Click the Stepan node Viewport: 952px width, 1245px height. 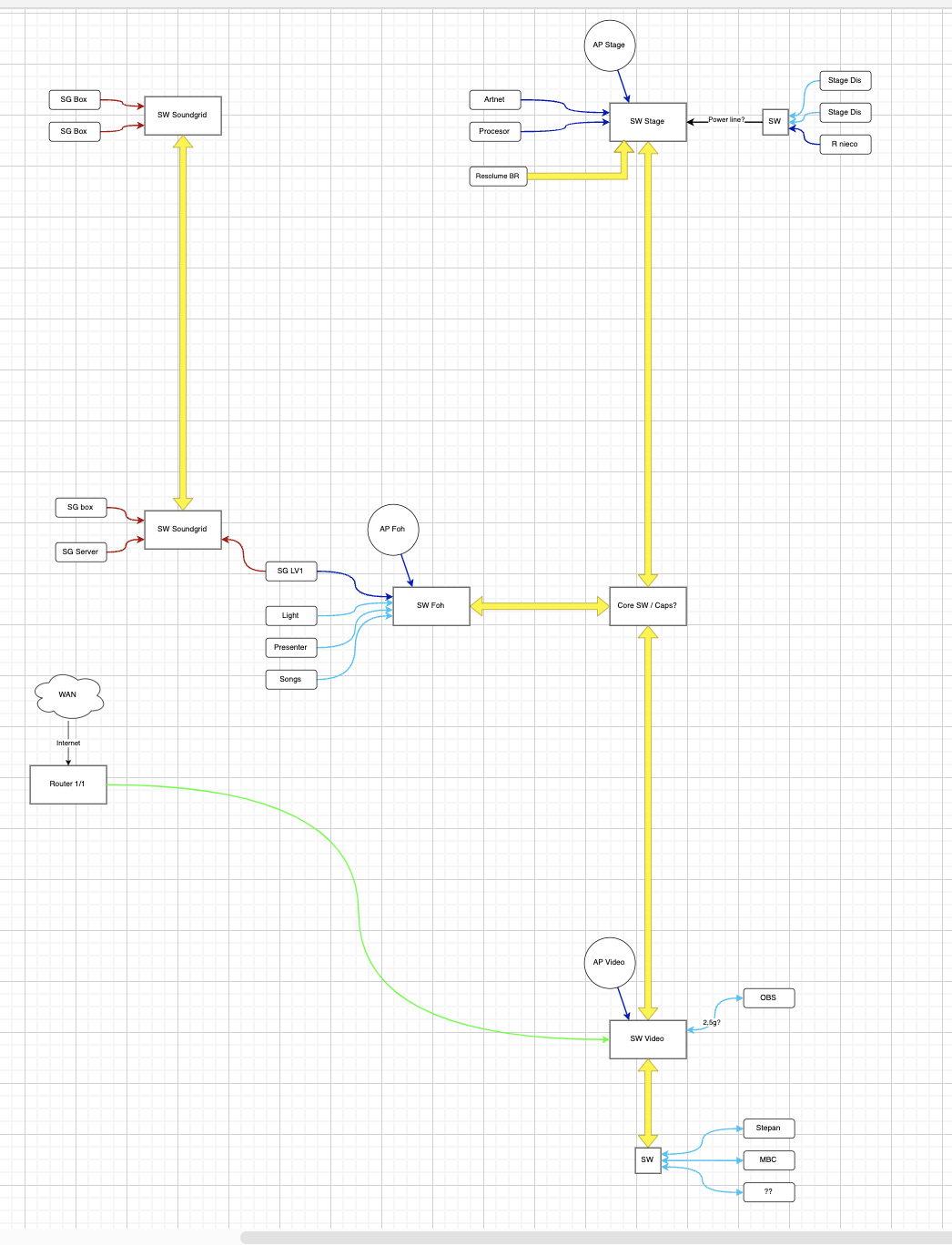pos(769,1129)
